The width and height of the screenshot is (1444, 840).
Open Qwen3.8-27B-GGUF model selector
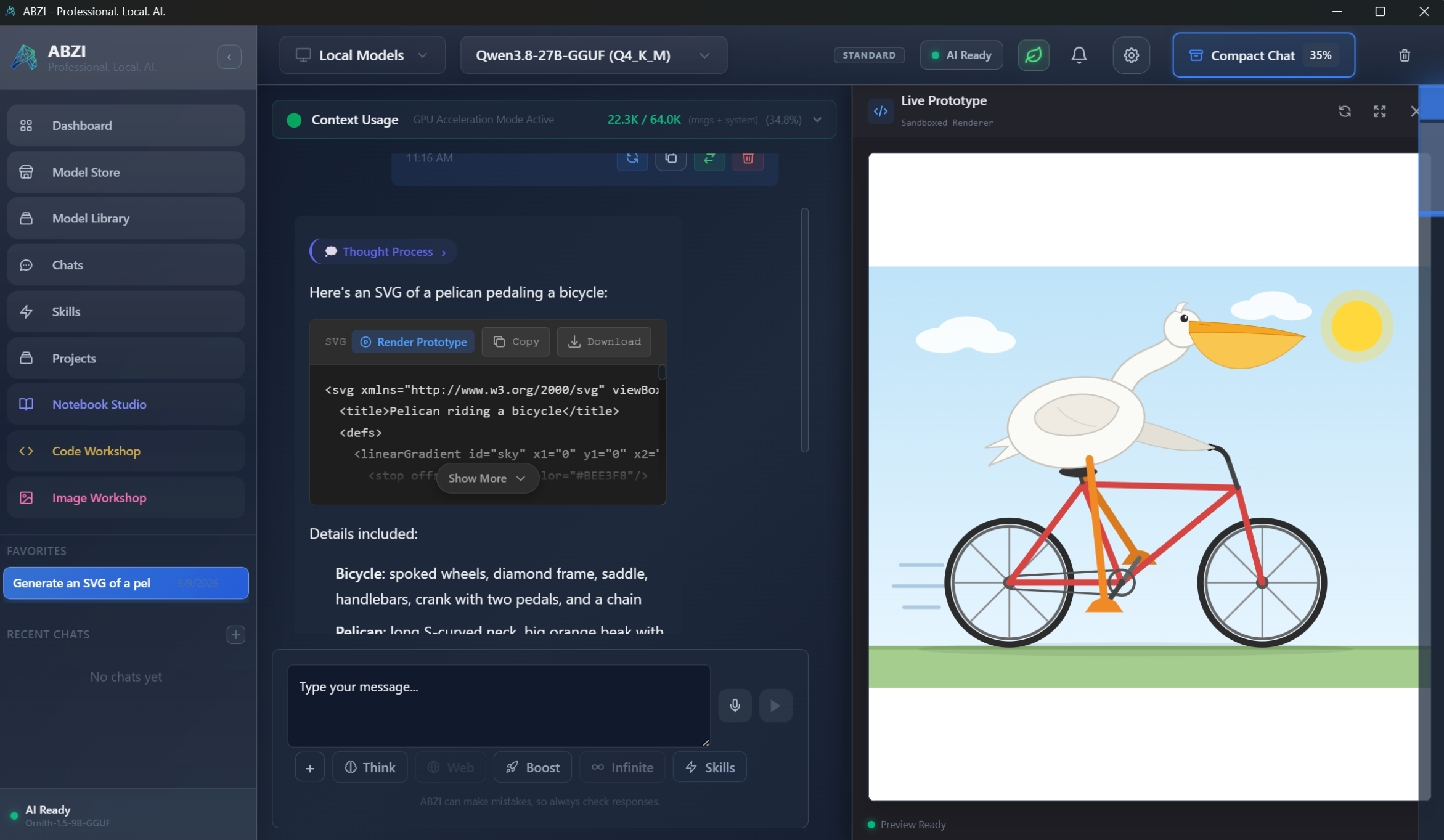click(594, 55)
